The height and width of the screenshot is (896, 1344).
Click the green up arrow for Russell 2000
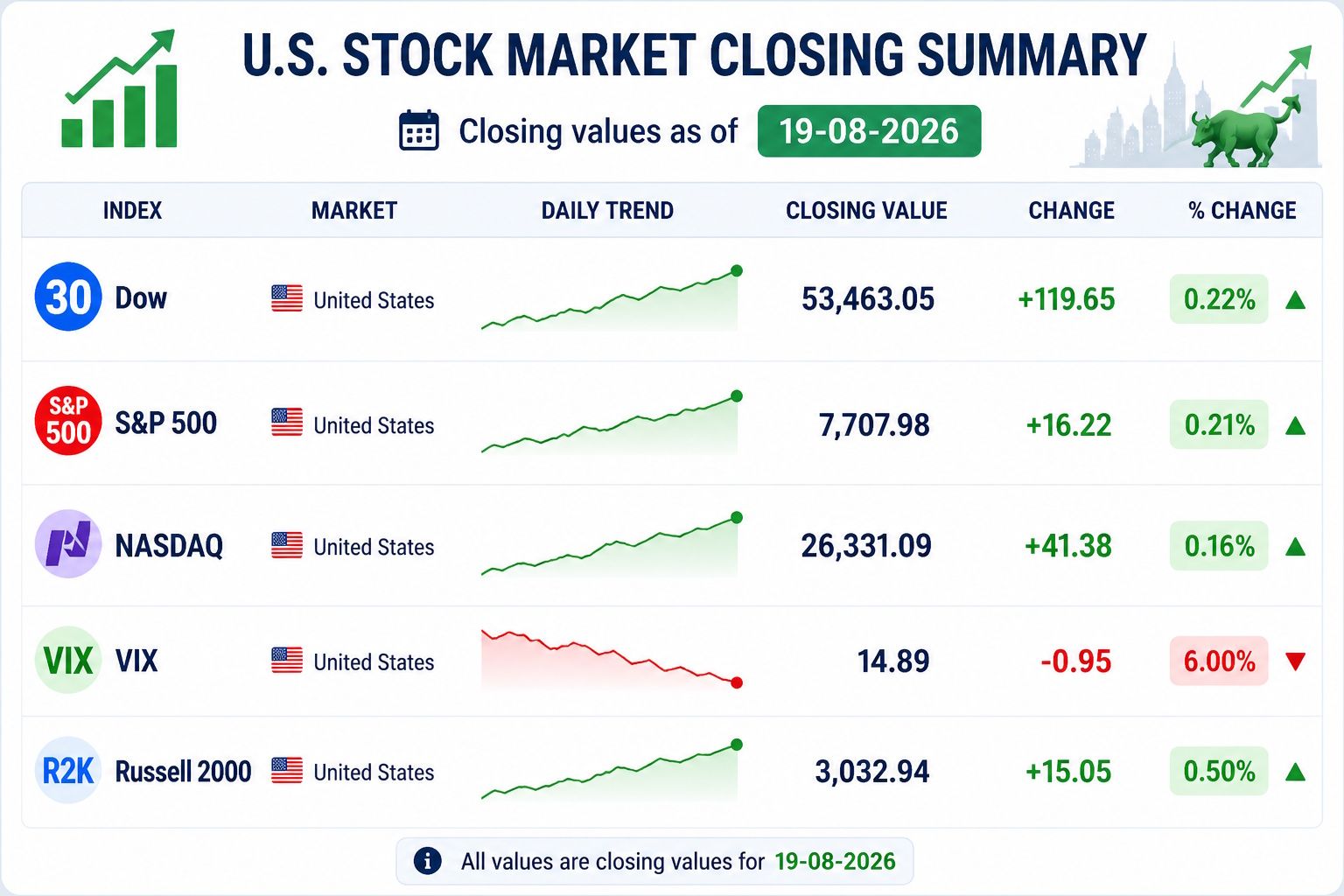pyautogui.click(x=1296, y=772)
